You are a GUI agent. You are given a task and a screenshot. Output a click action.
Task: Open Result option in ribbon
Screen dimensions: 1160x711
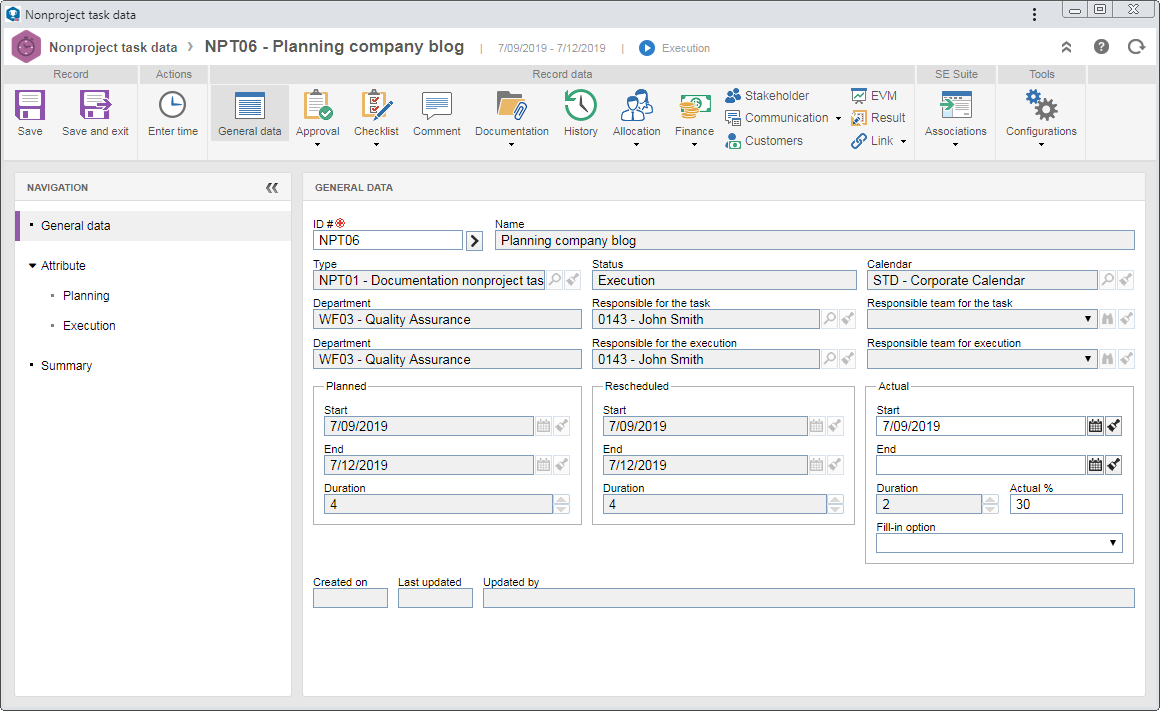pyautogui.click(x=878, y=118)
